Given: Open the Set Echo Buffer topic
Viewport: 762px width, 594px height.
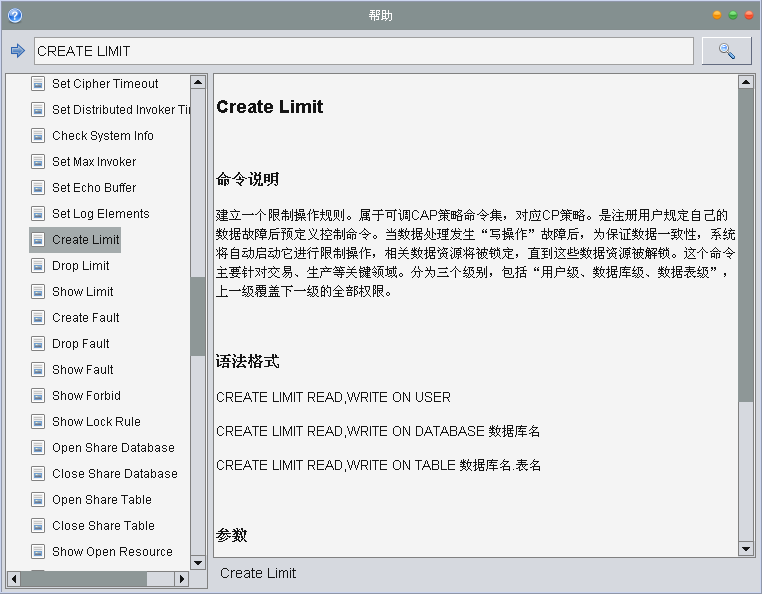Looking at the screenshot, I should pyautogui.click(x=94, y=188).
